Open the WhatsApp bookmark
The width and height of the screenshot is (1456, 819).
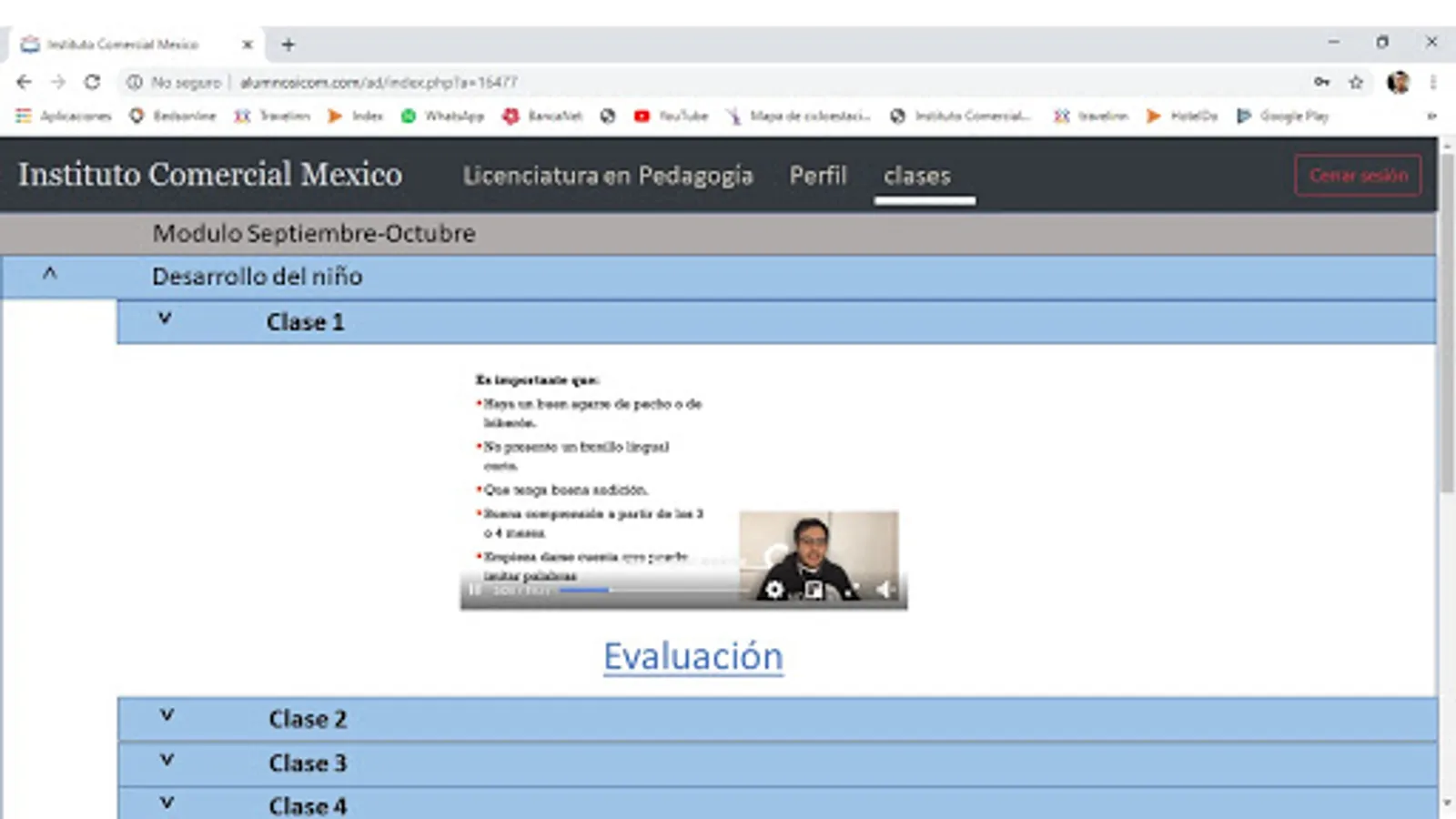tap(442, 116)
